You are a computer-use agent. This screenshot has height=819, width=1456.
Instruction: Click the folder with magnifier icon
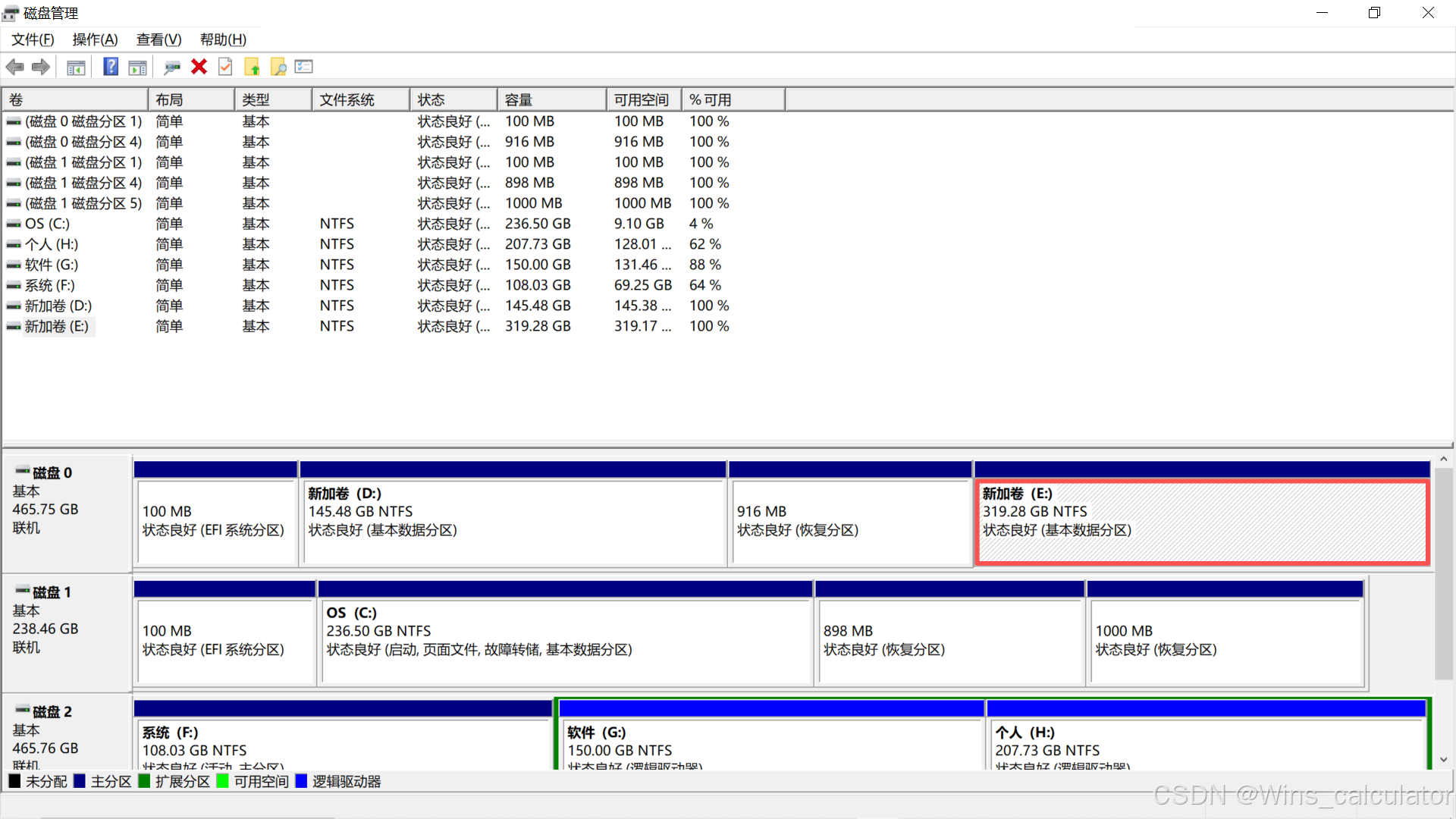278,67
